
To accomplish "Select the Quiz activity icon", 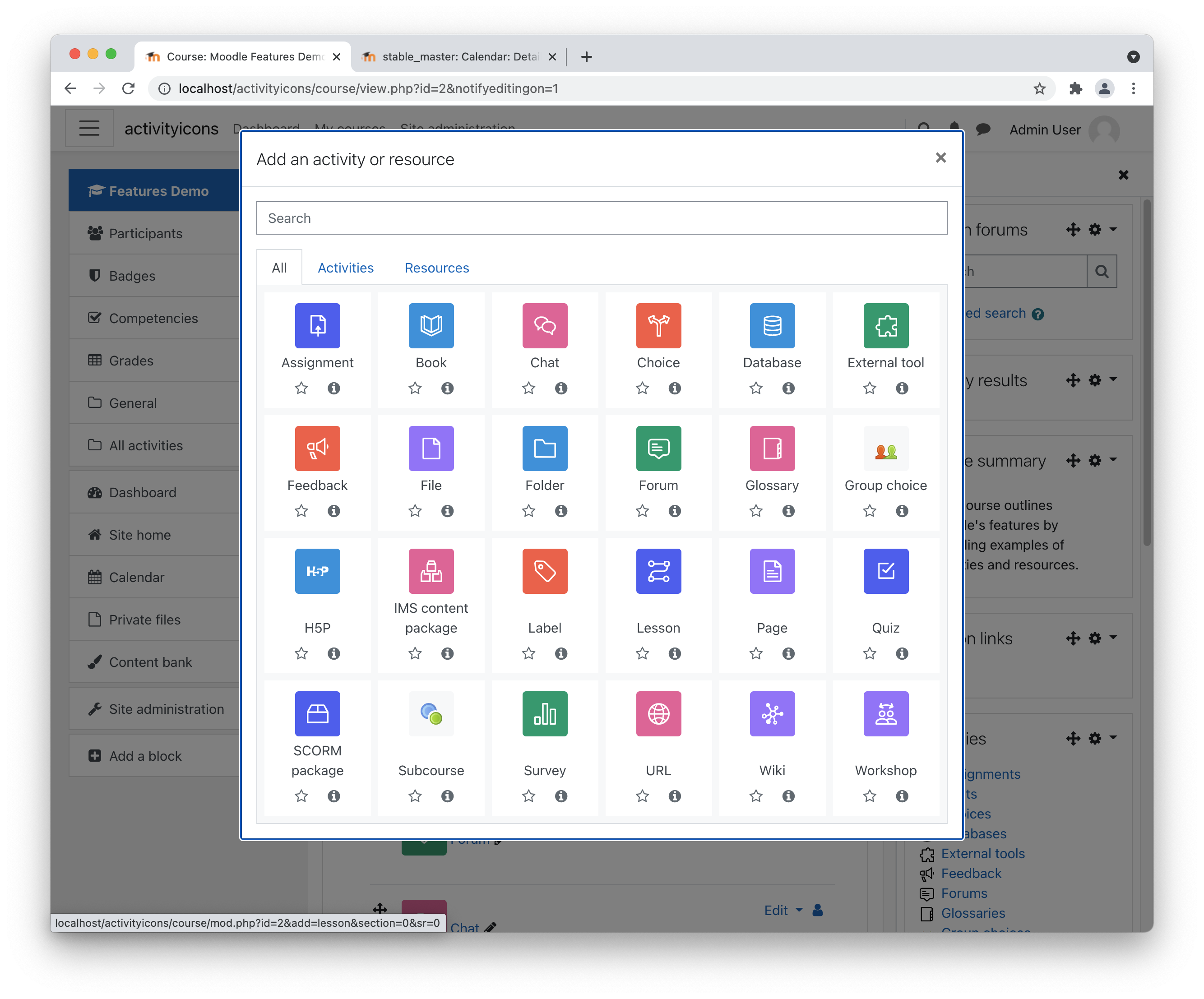I will (x=886, y=571).
